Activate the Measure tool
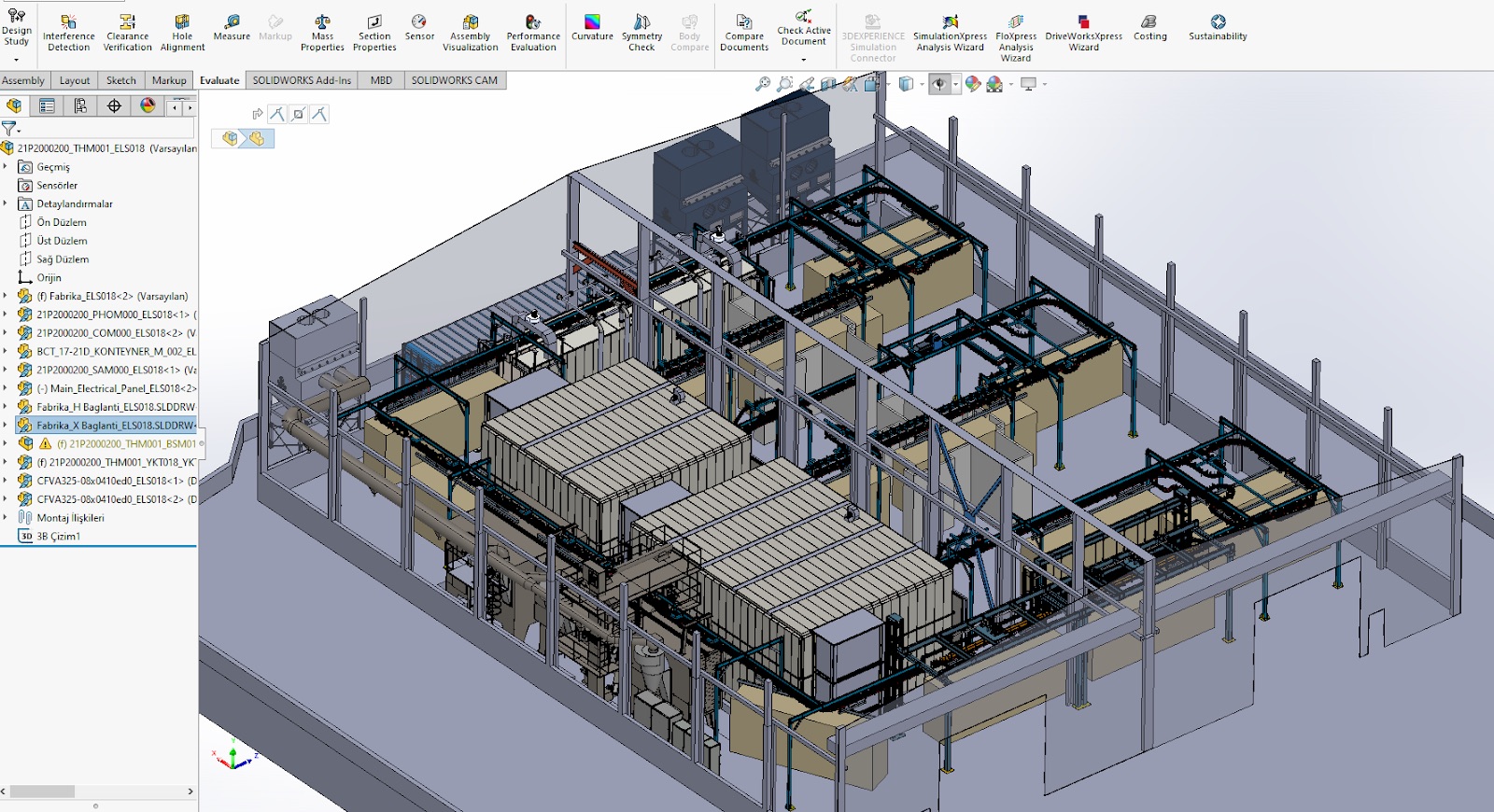The image size is (1494, 812). click(x=232, y=28)
